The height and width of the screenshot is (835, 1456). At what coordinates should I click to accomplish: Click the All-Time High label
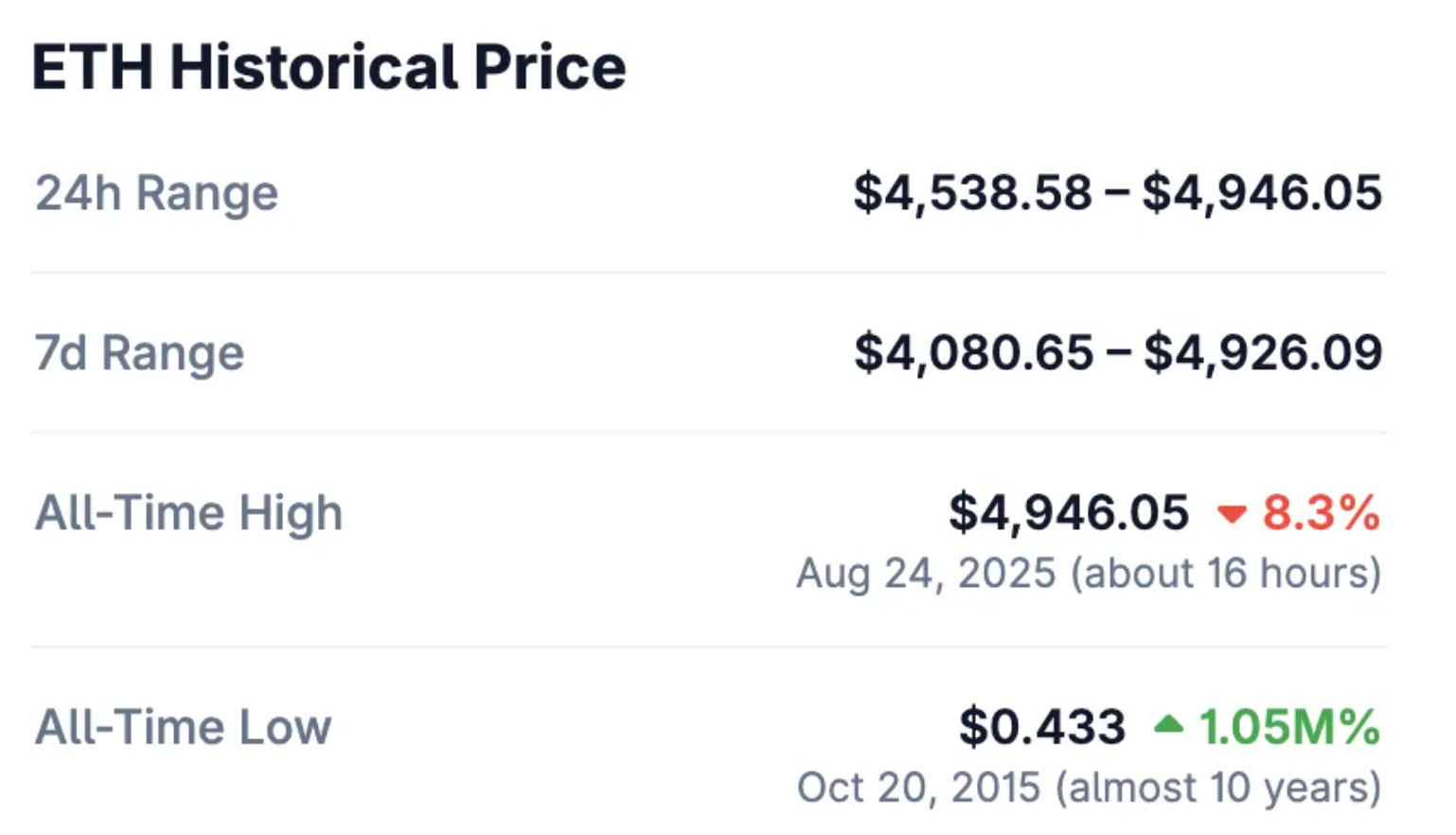tap(188, 513)
